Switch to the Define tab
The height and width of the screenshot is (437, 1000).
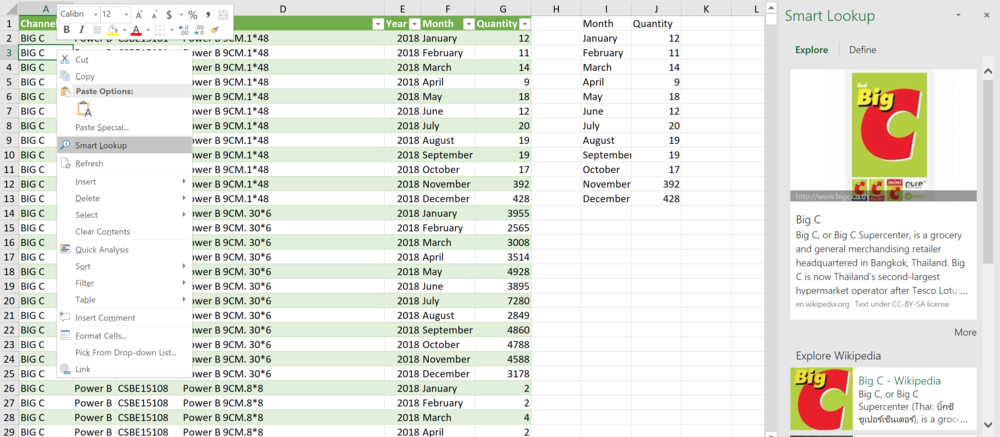862,50
